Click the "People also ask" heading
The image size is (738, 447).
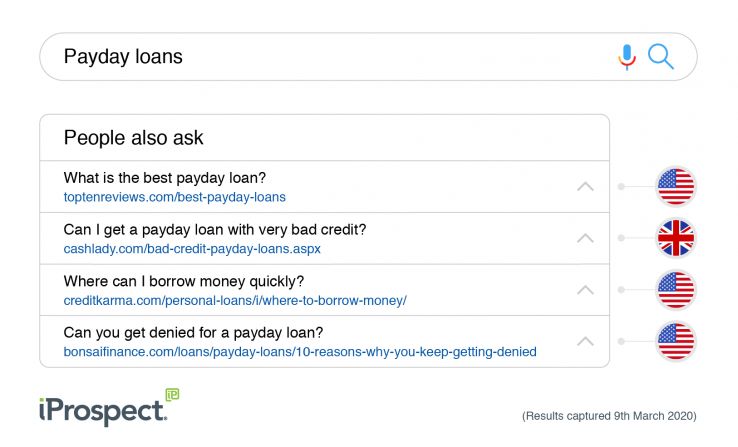pos(134,138)
